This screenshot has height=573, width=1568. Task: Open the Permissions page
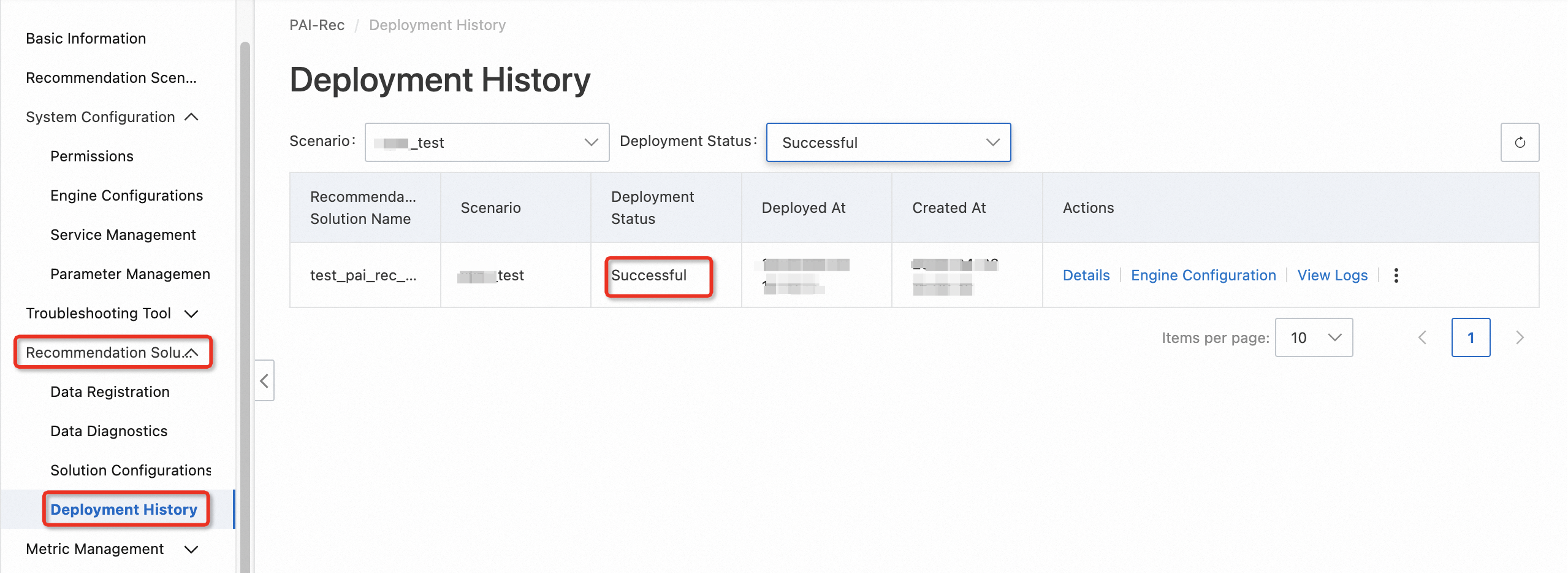pos(92,156)
